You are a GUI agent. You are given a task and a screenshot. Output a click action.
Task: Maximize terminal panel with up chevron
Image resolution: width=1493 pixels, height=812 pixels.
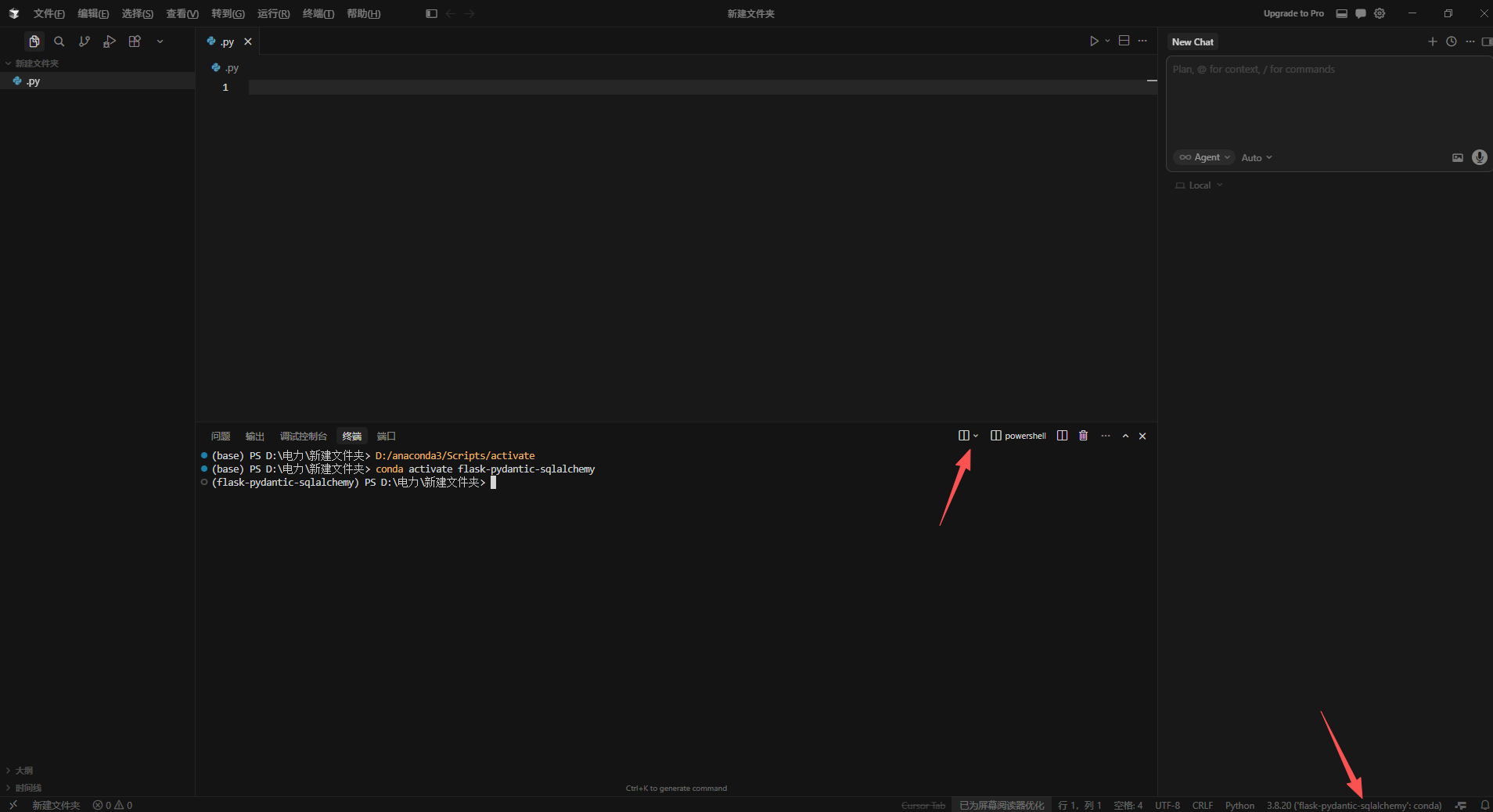[1125, 436]
